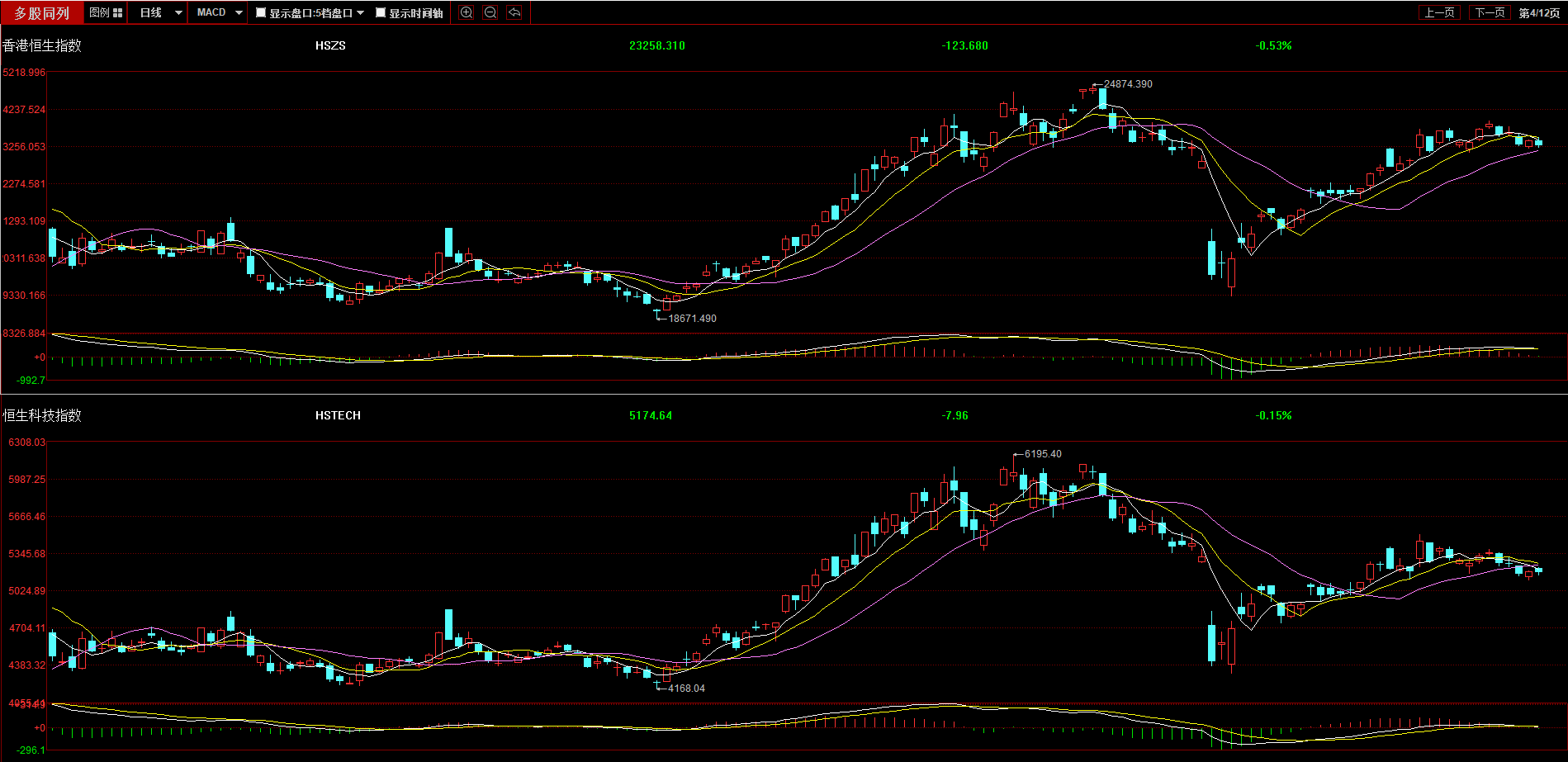The image size is (1568, 762).
Task: Click the 4168.04 low price marker
Action: tap(686, 689)
